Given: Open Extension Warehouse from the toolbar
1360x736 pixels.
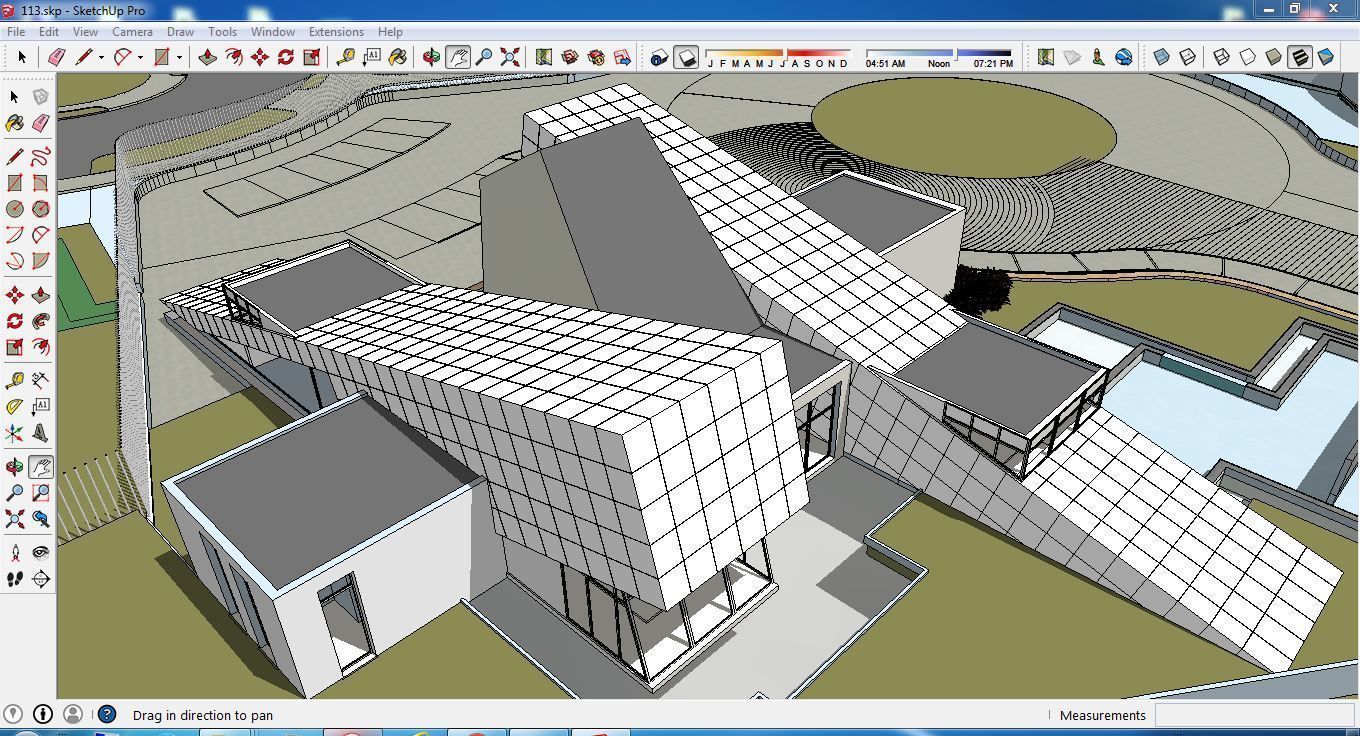Looking at the screenshot, I should [x=596, y=57].
